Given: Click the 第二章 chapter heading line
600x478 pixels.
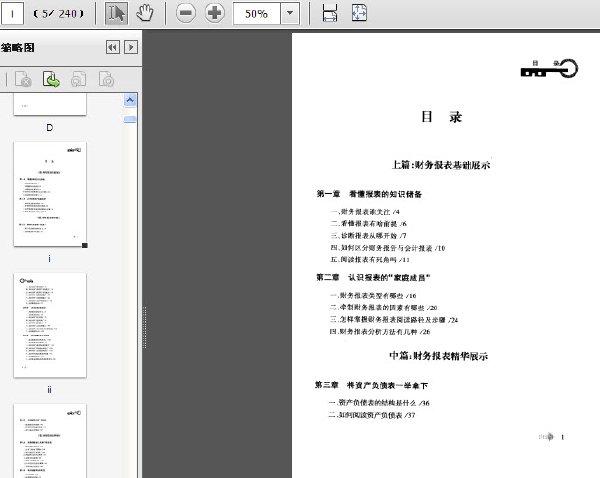Looking at the screenshot, I should 373,277.
